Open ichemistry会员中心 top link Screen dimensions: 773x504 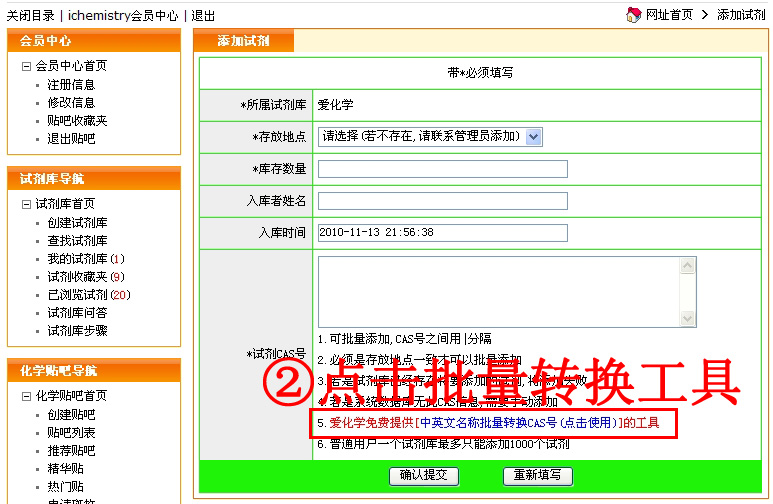[x=124, y=16]
